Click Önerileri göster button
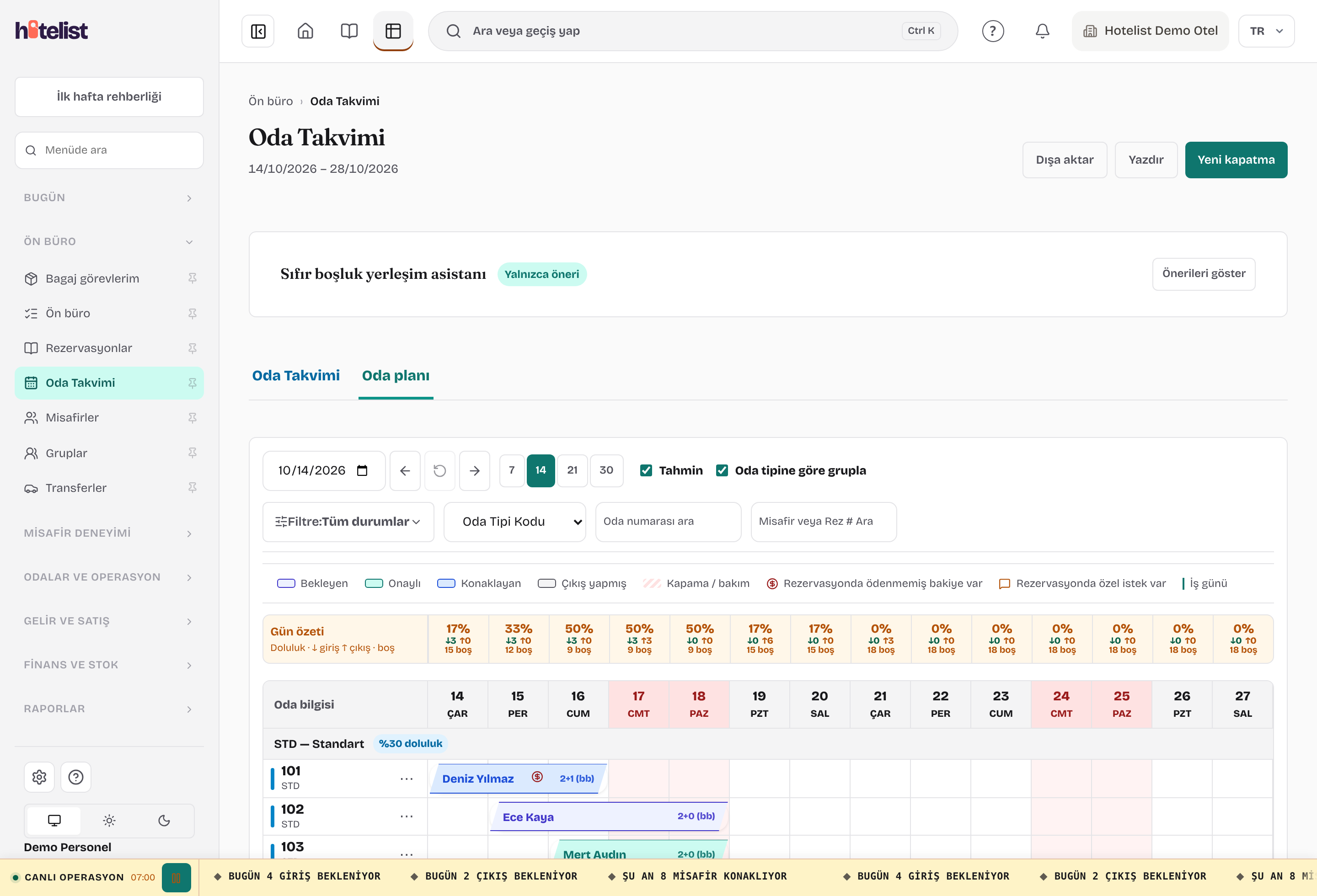1317x896 pixels. click(x=1203, y=273)
